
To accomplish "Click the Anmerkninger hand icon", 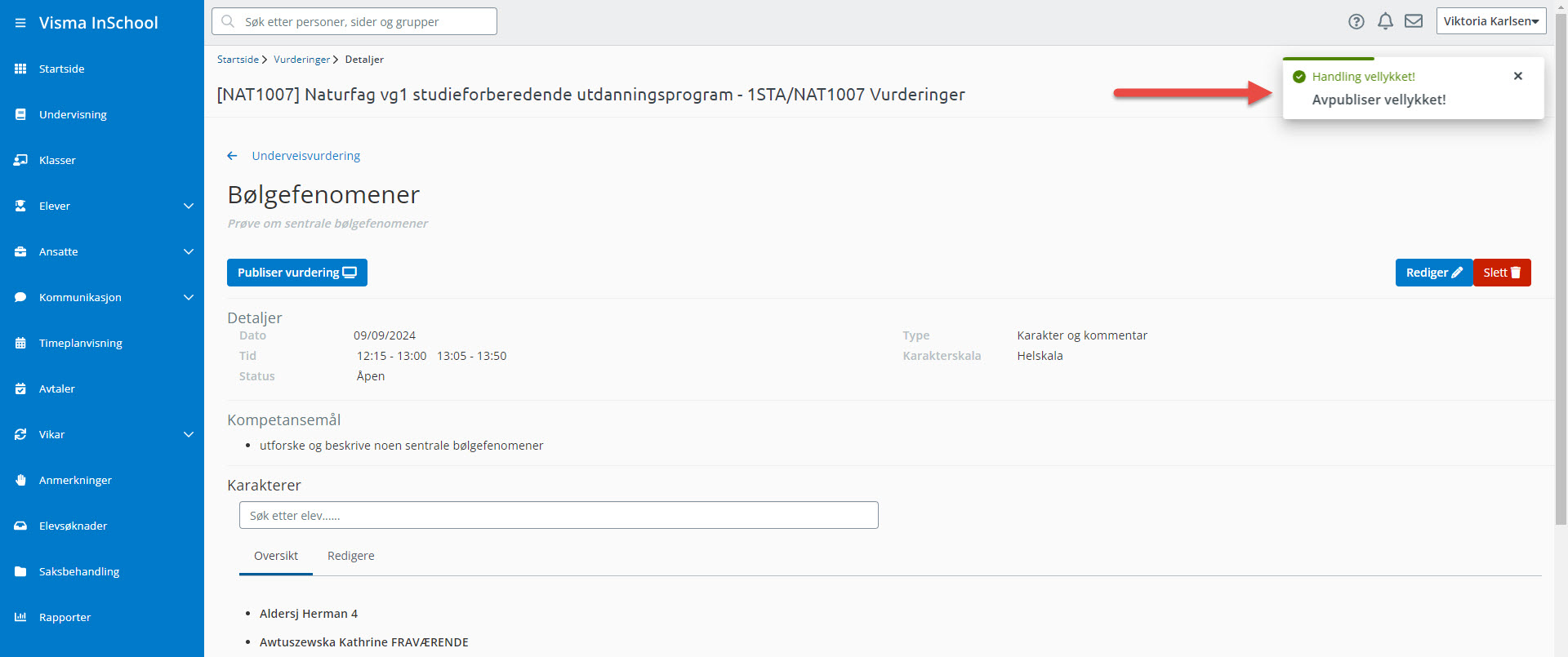I will point(20,480).
